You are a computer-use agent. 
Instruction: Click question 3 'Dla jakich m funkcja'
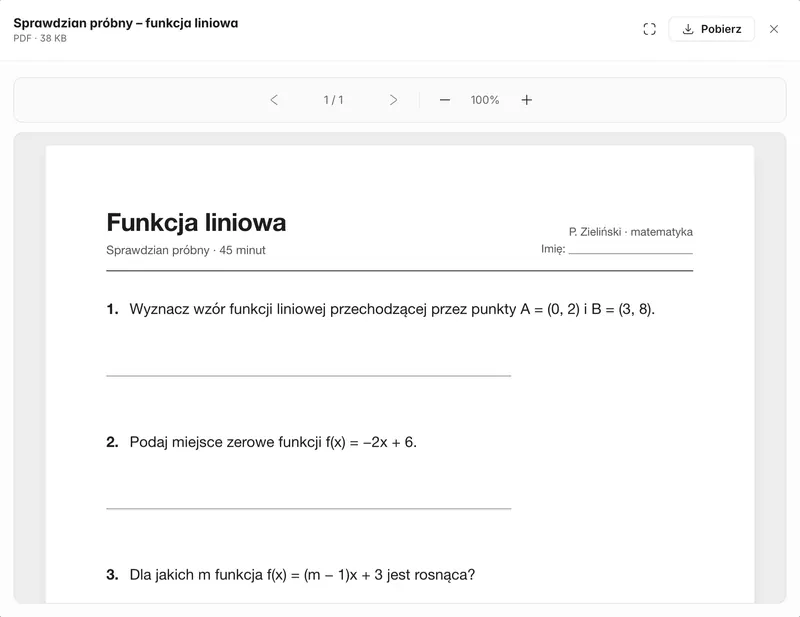[290, 575]
